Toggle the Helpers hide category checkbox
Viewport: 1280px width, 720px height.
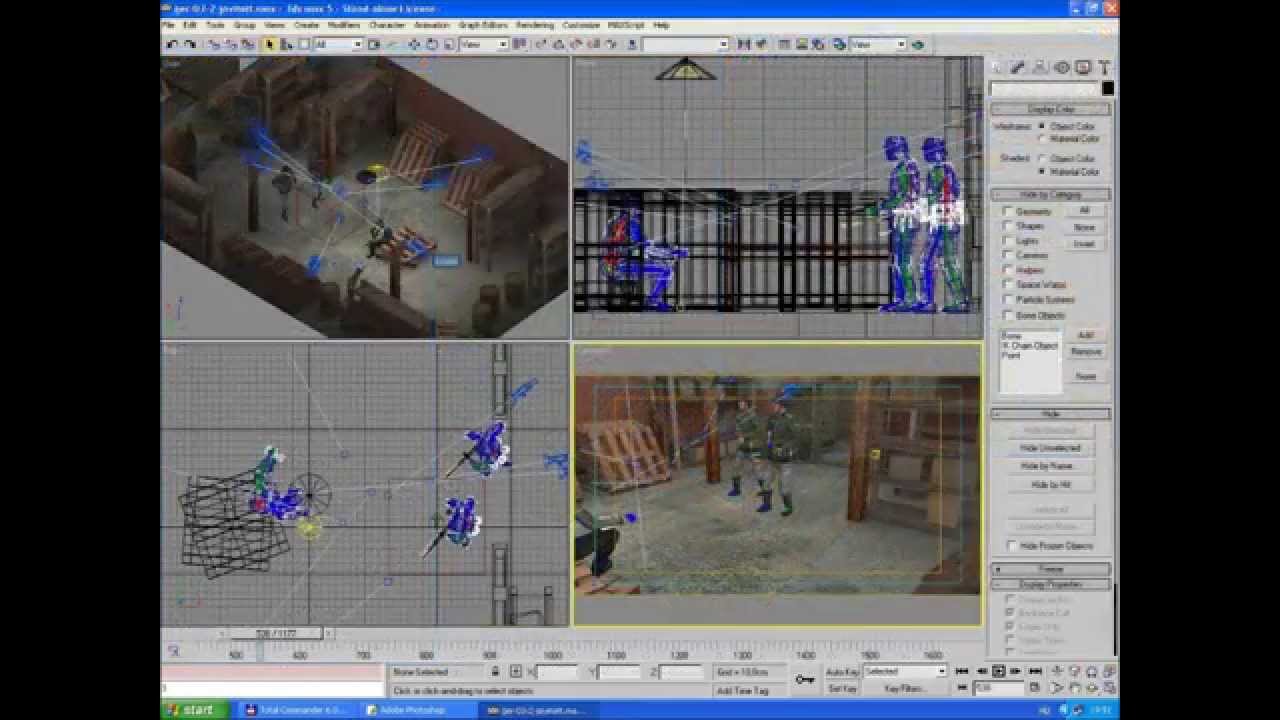1008,270
